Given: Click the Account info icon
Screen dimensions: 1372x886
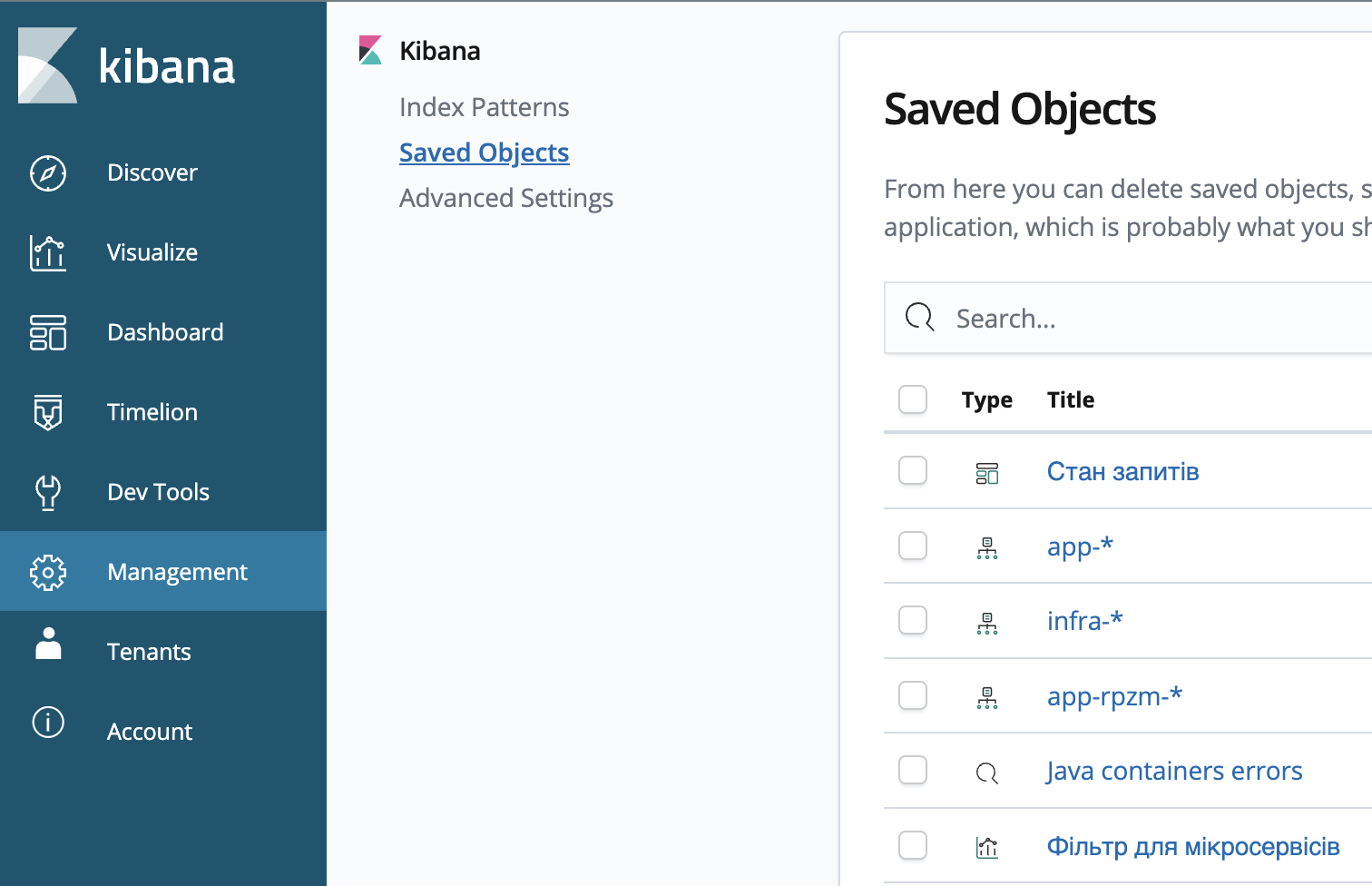Looking at the screenshot, I should pyautogui.click(x=48, y=723).
